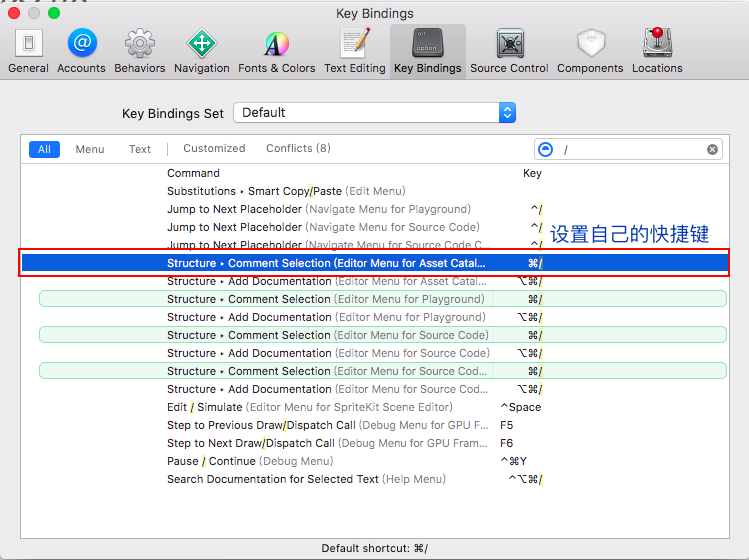This screenshot has height=560, width=749.
Task: Click the ⌘/ key of highlighted row
Action: [535, 263]
